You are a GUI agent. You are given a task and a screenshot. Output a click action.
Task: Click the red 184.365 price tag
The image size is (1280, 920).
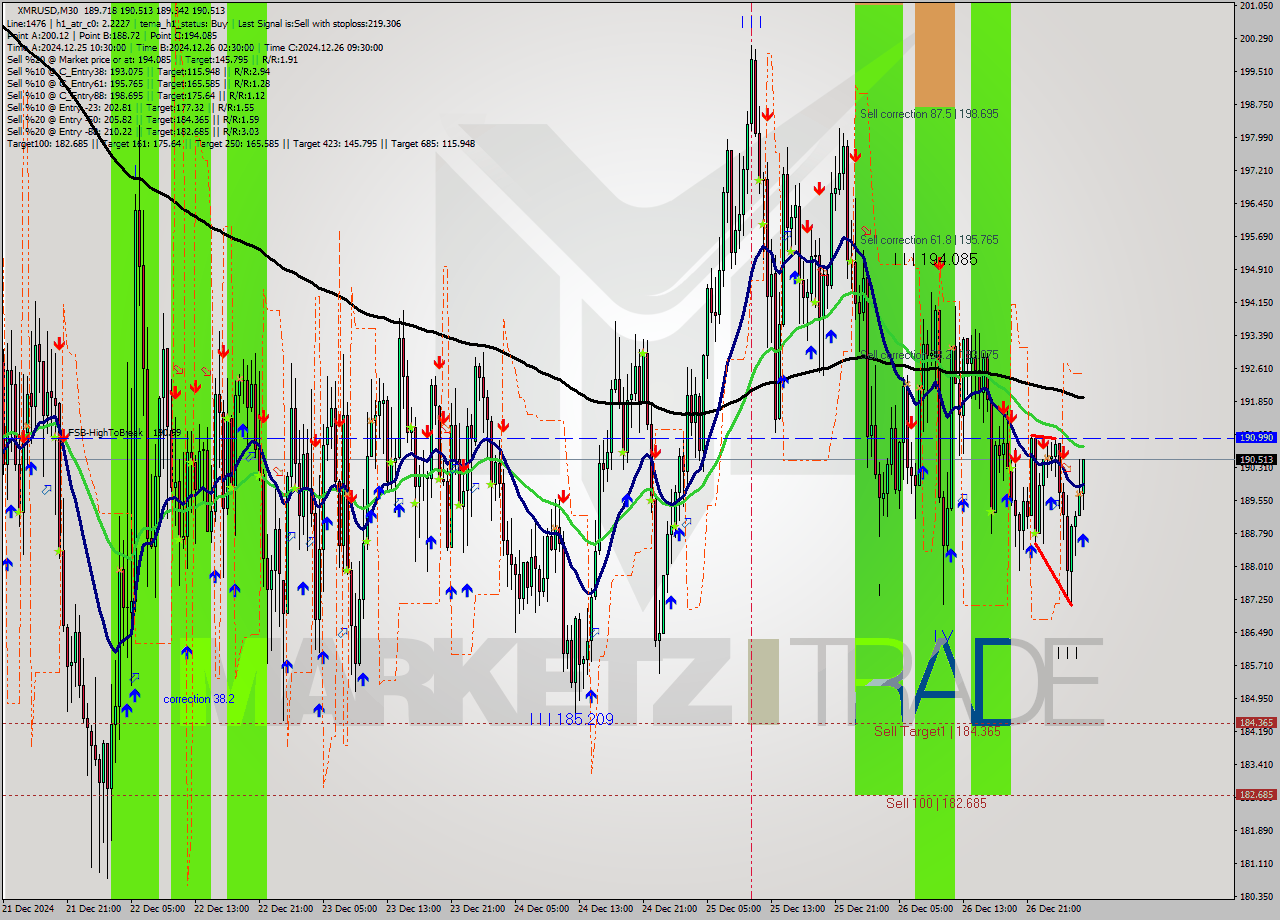tap(1255, 723)
